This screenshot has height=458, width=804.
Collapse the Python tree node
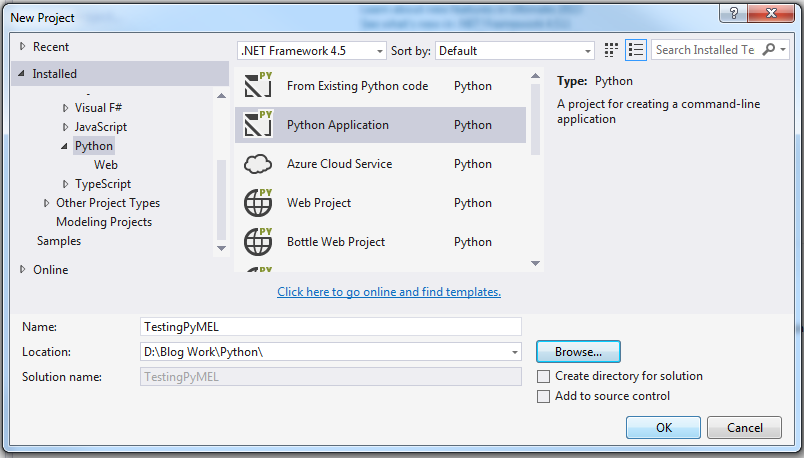pyautogui.click(x=64, y=146)
